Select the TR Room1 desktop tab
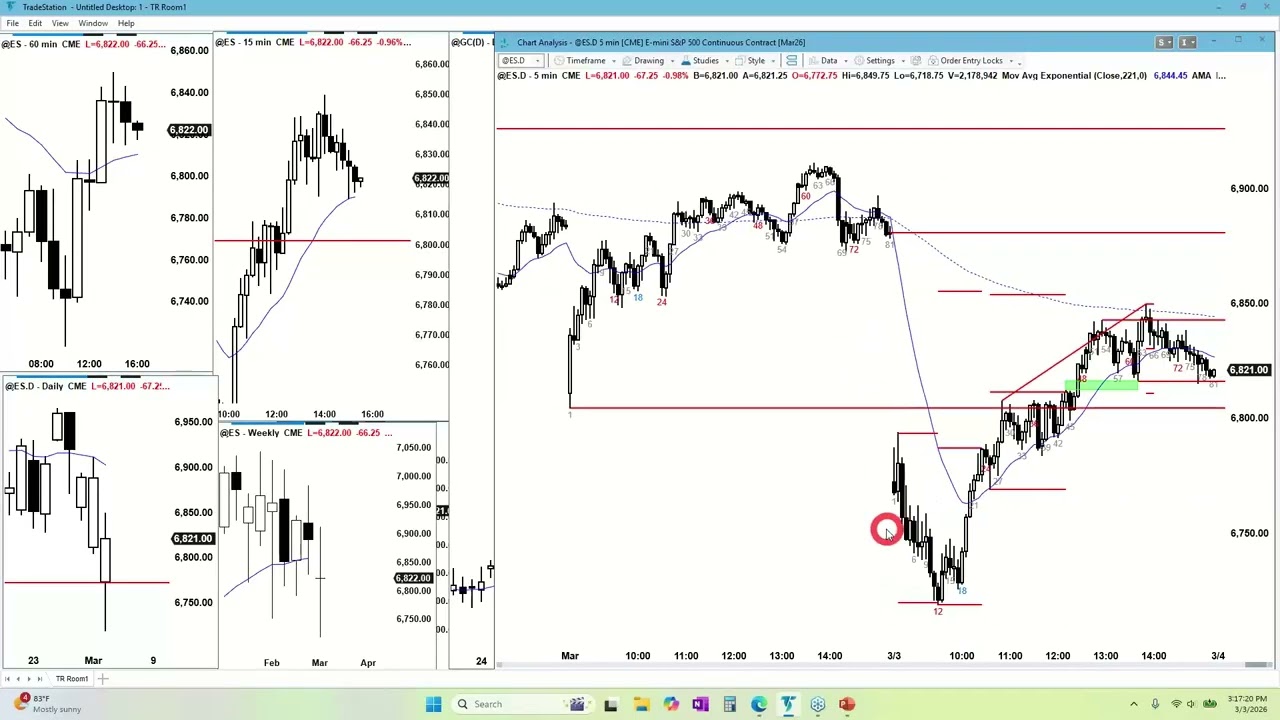The image size is (1280, 720). click(71, 679)
